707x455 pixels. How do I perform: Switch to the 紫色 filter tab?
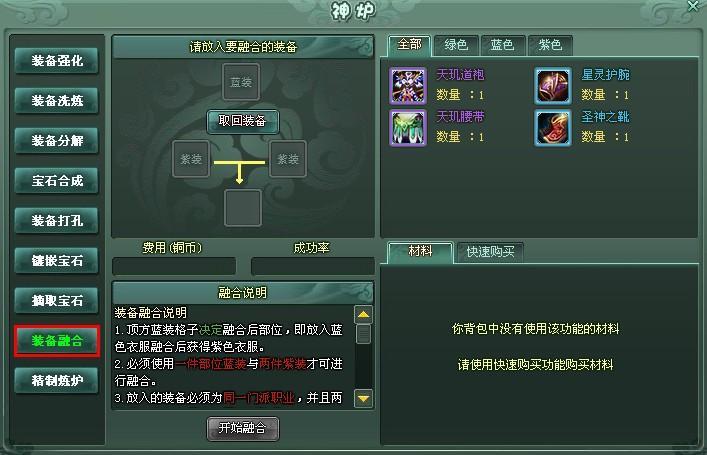[x=550, y=45]
